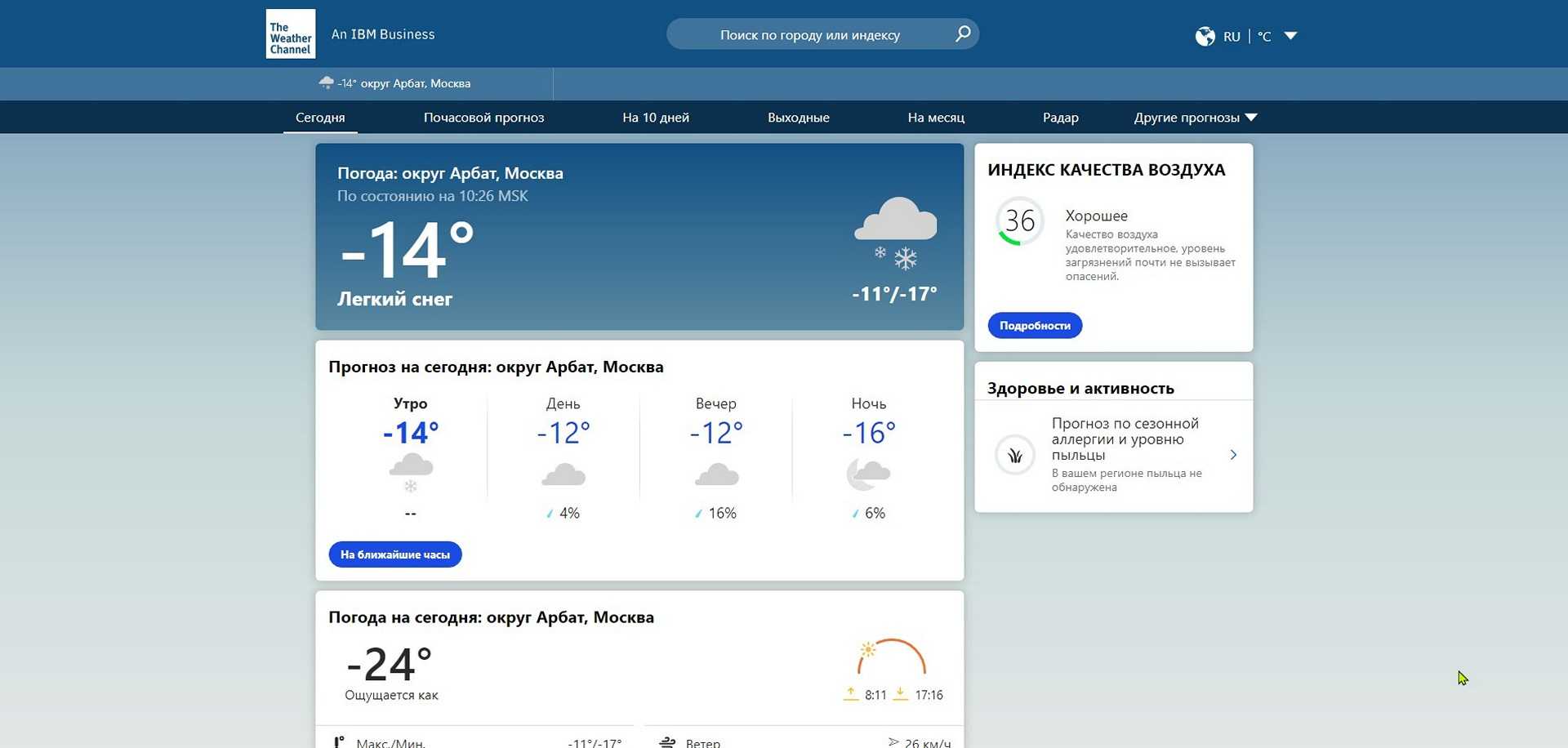Viewport: 1568px width, 748px height.
Task: Select the saved location округ Арбат, Москва
Action: [394, 83]
